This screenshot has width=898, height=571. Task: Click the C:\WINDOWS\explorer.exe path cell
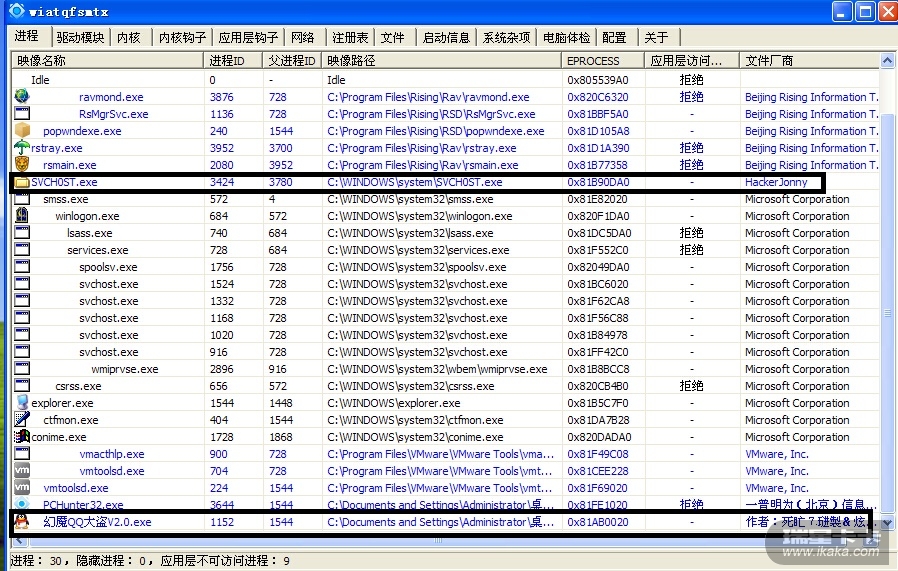(x=393, y=403)
